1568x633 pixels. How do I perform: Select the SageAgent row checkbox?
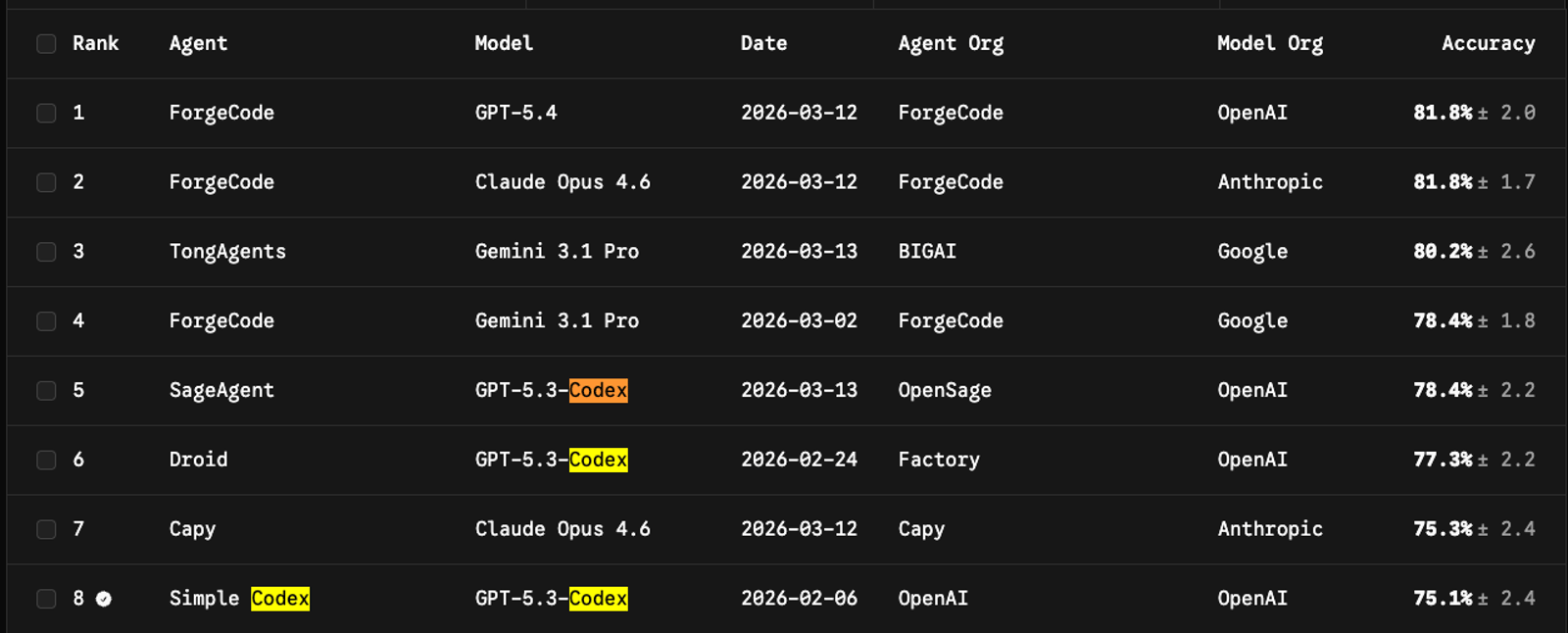tap(46, 391)
